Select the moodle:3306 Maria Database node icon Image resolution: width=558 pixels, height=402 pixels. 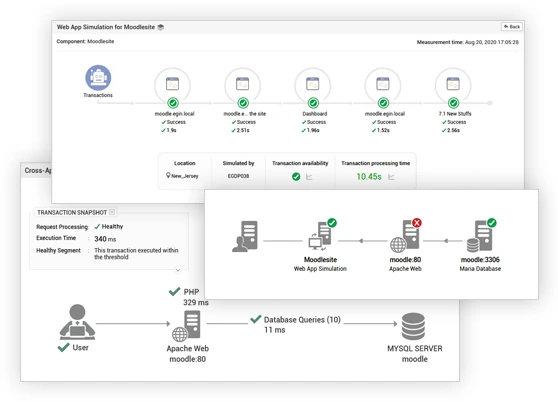481,236
